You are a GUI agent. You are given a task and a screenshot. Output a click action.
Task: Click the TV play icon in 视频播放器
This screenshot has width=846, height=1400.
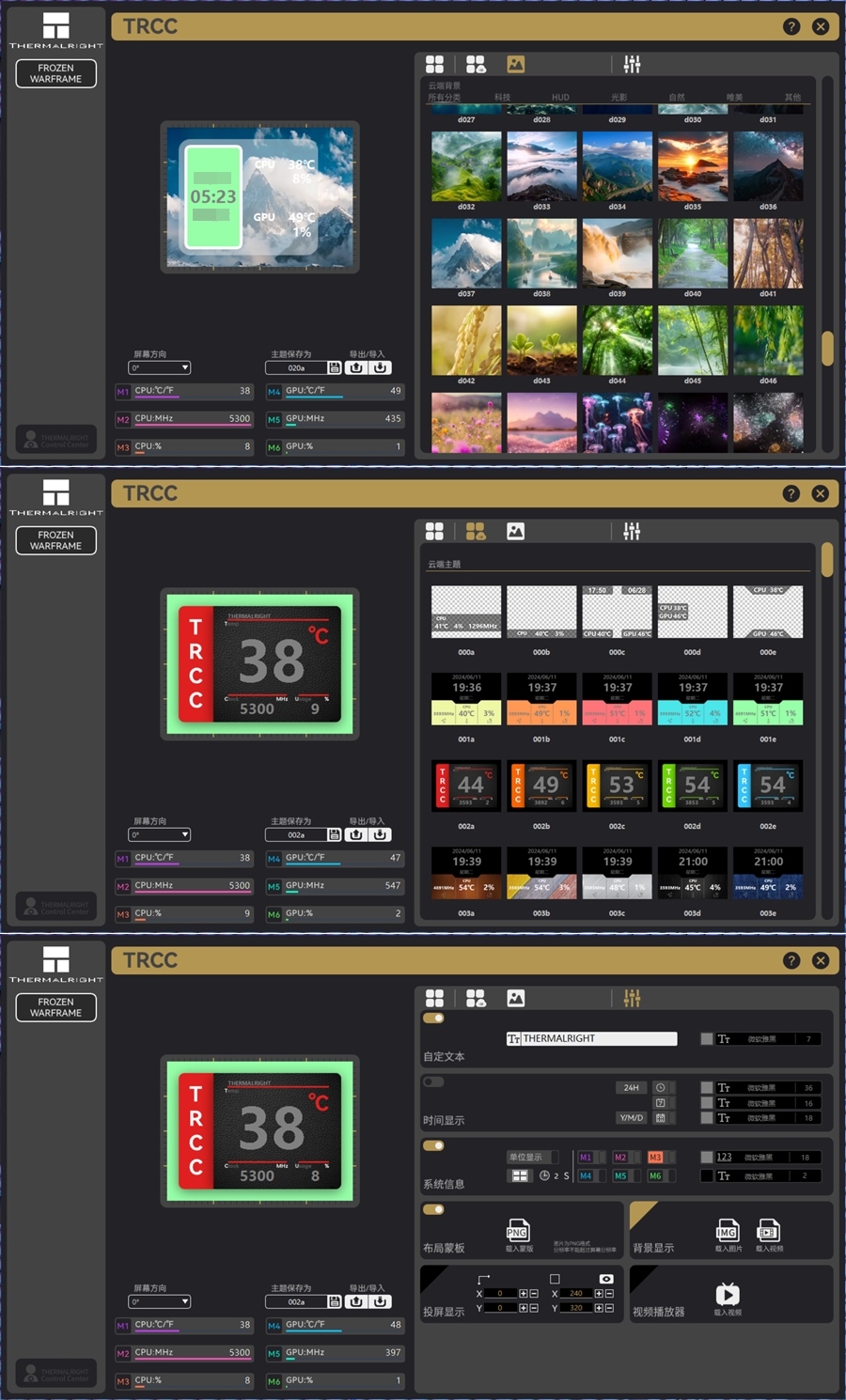coord(728,1293)
